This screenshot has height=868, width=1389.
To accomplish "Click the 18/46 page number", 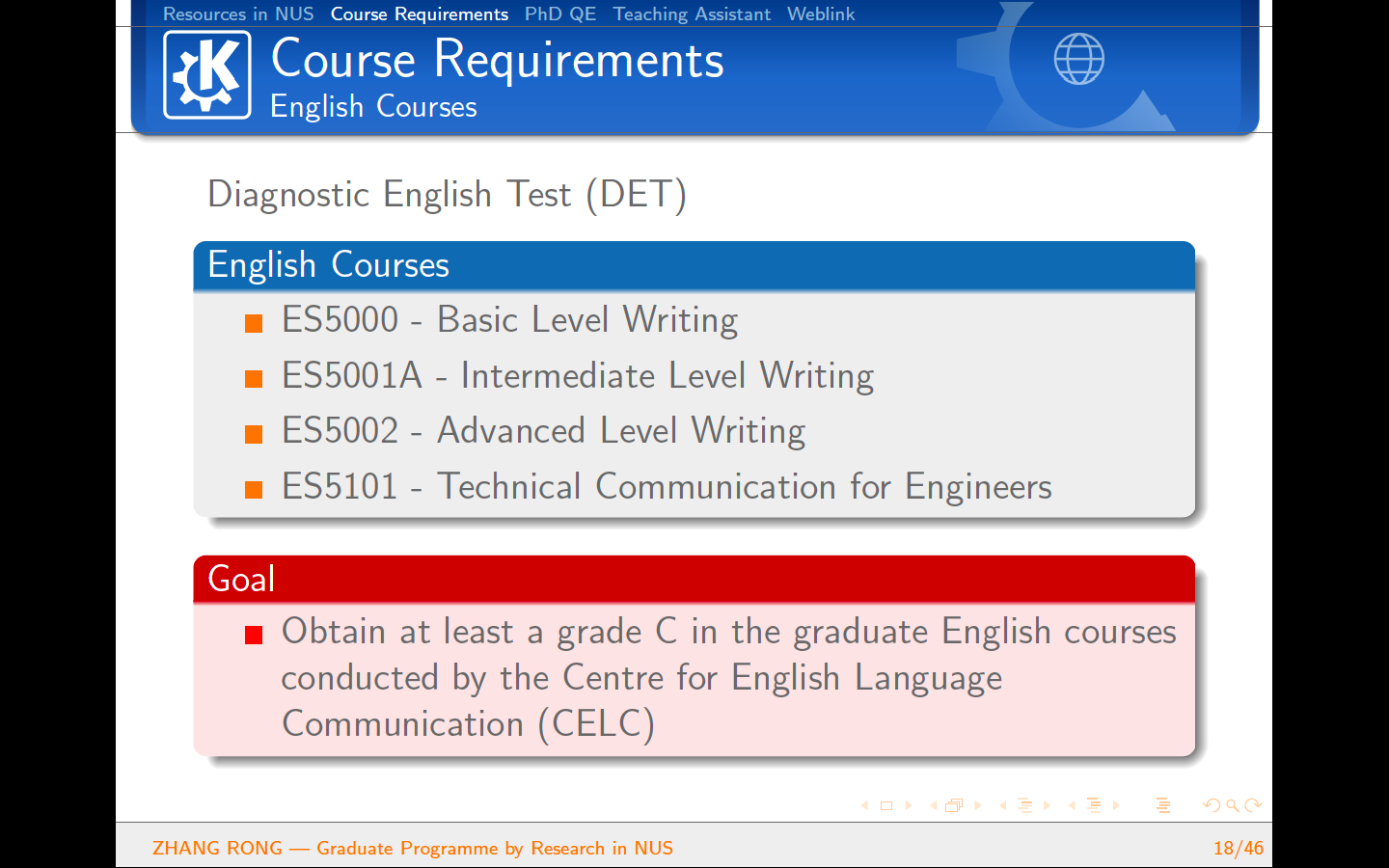I will coord(1238,848).
